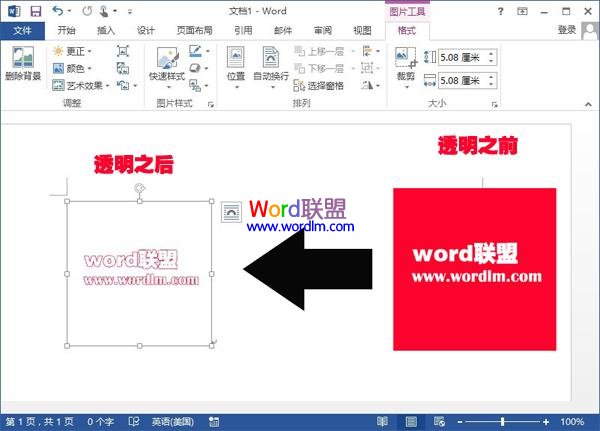The width and height of the screenshot is (600, 431).
Task: Click the language indicator 英语(美国)
Action: pyautogui.click(x=173, y=422)
